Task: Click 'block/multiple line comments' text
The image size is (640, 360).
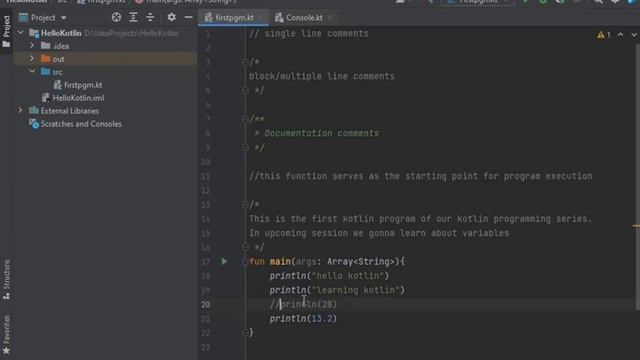Action: (x=322, y=76)
